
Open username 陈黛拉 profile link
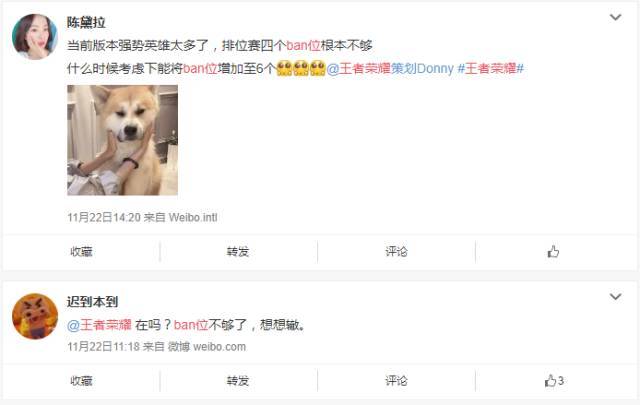click(86, 22)
